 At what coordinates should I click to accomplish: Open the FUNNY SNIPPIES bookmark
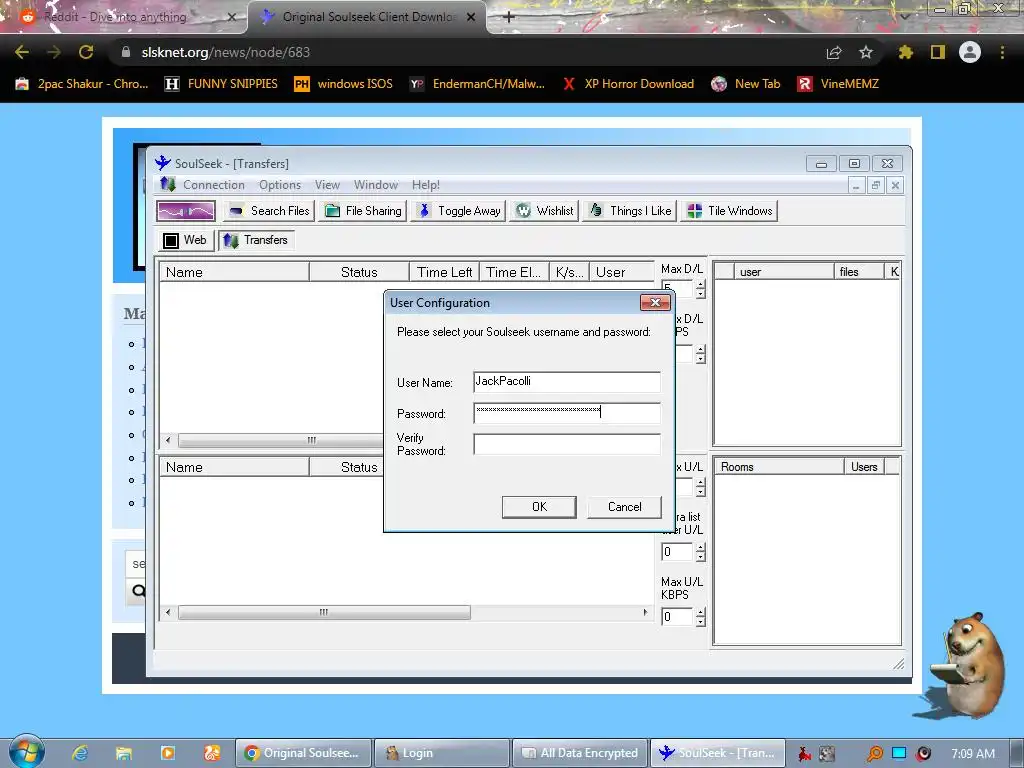[x=221, y=84]
